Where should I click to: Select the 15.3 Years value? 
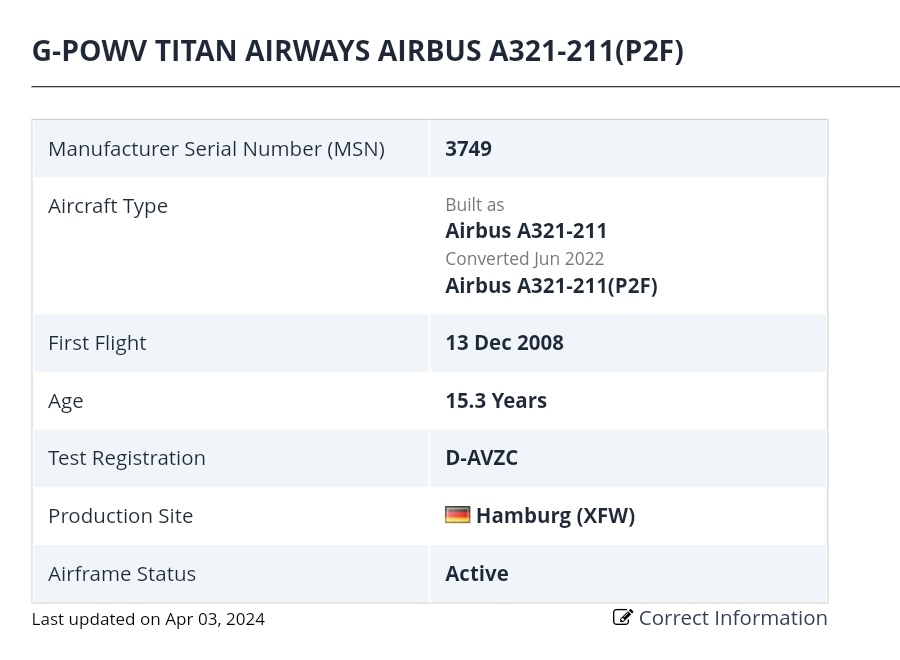[x=496, y=401]
